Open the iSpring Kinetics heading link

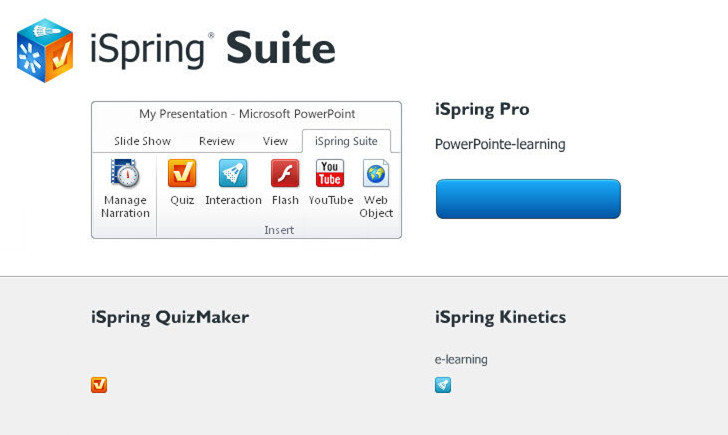pyautogui.click(x=500, y=317)
